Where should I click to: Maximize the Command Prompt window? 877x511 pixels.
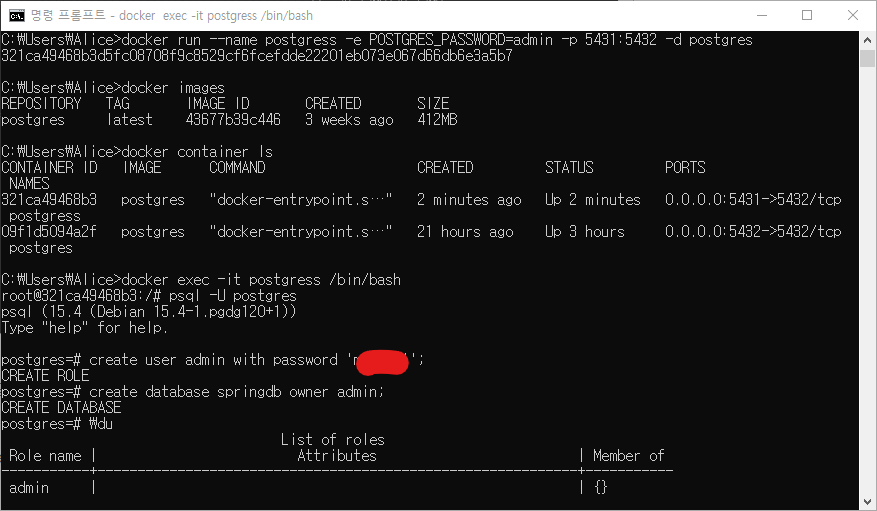tap(807, 15)
